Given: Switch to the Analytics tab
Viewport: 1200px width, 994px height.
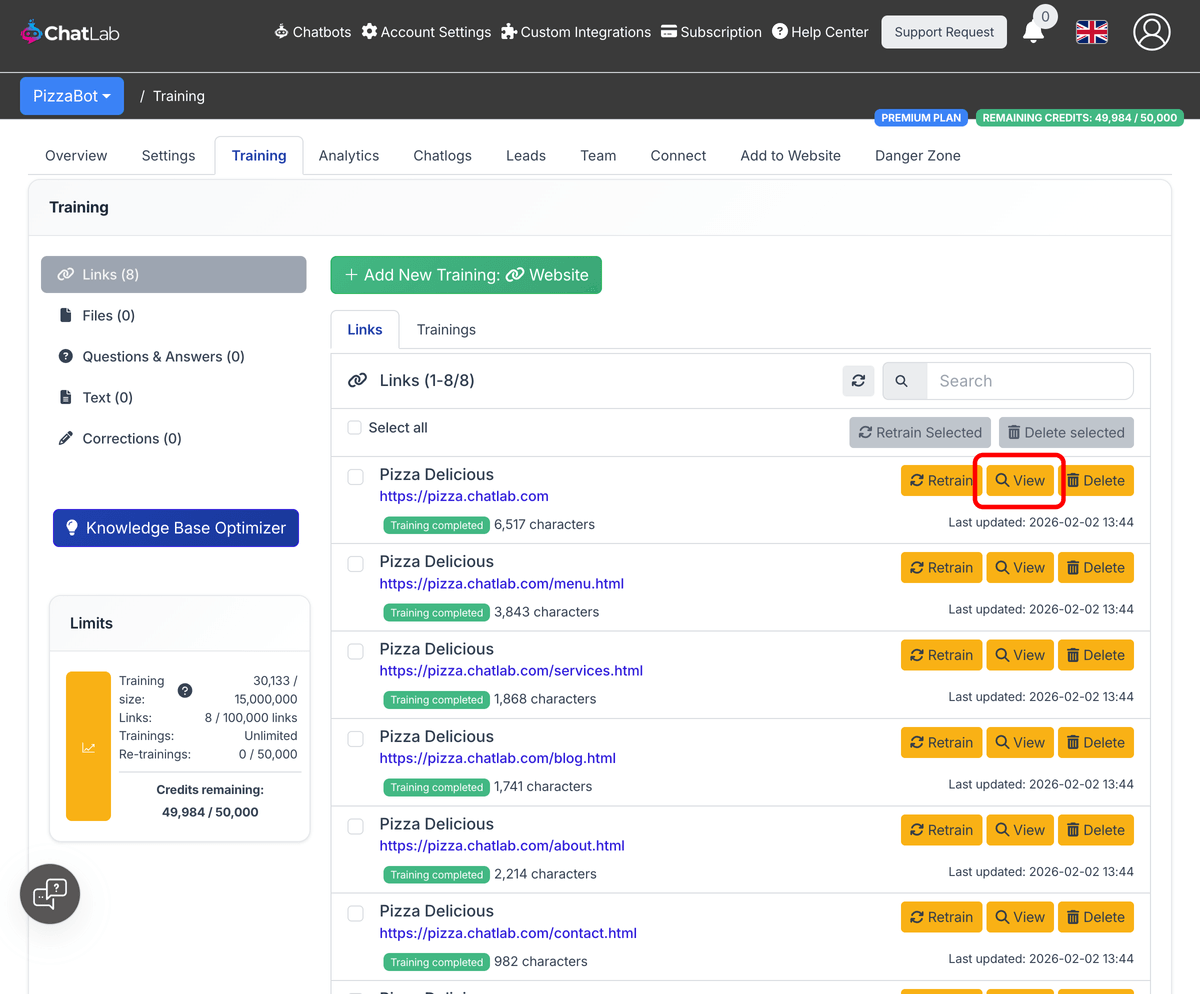Looking at the screenshot, I should point(348,155).
